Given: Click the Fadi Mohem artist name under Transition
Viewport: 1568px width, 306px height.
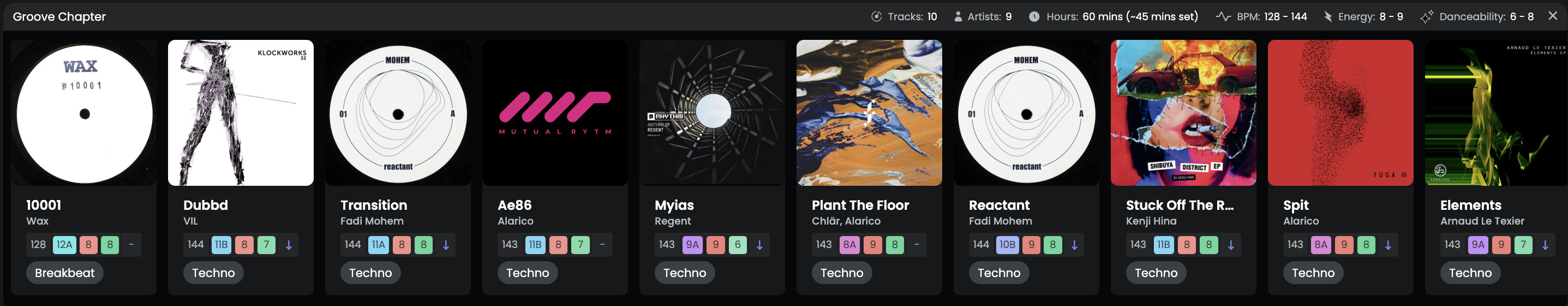Looking at the screenshot, I should click(x=372, y=221).
